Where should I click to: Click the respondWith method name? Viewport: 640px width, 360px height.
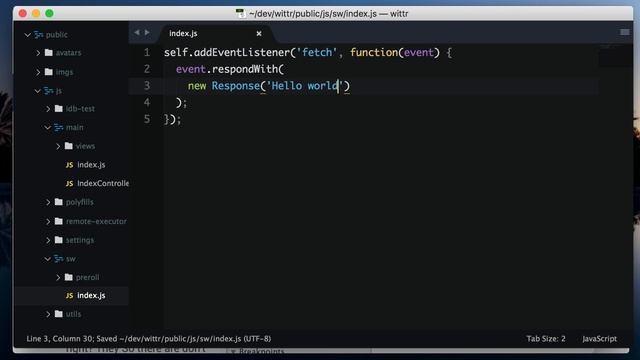[245, 69]
